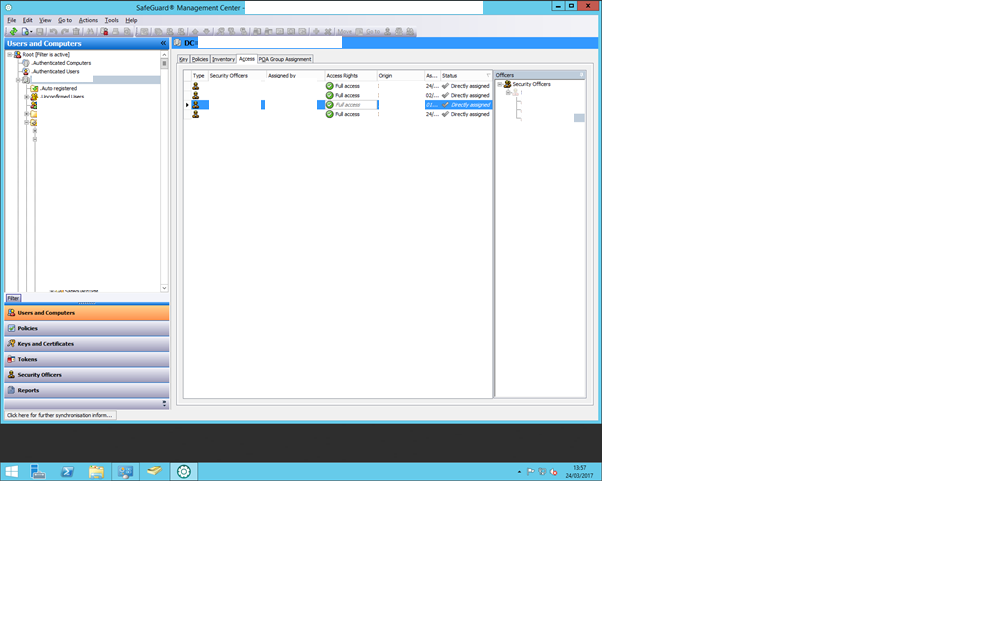Screen dimensions: 1008x630
Task: Click Full access icon in first row
Action: coord(329,86)
